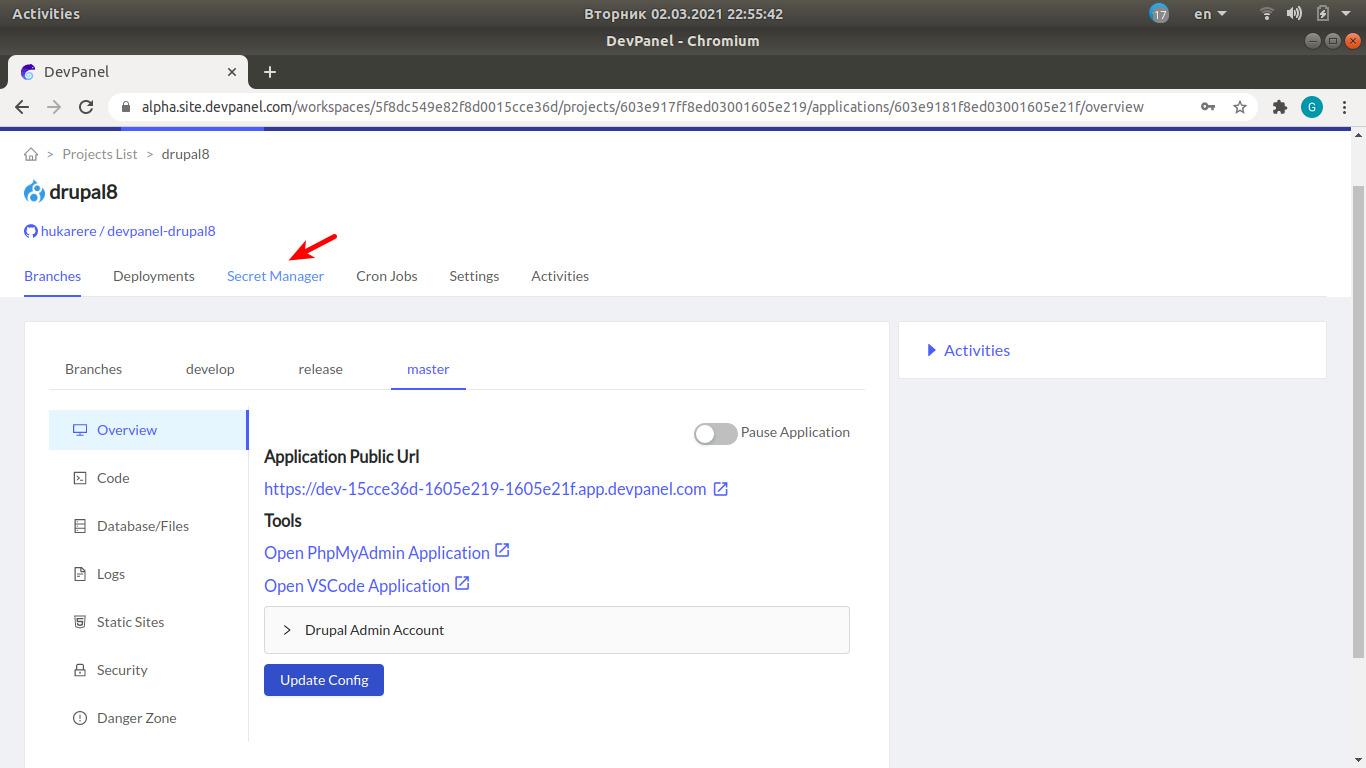Go to Danger Zone section

point(136,718)
